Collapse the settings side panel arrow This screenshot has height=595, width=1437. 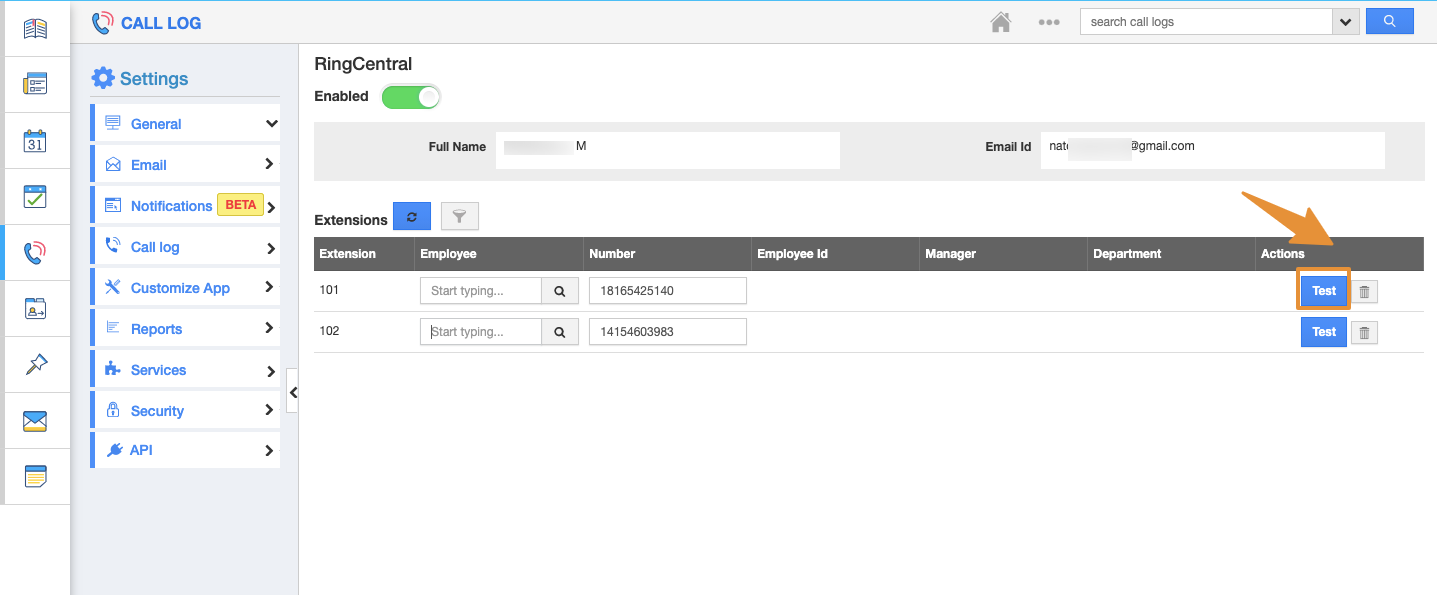point(293,393)
